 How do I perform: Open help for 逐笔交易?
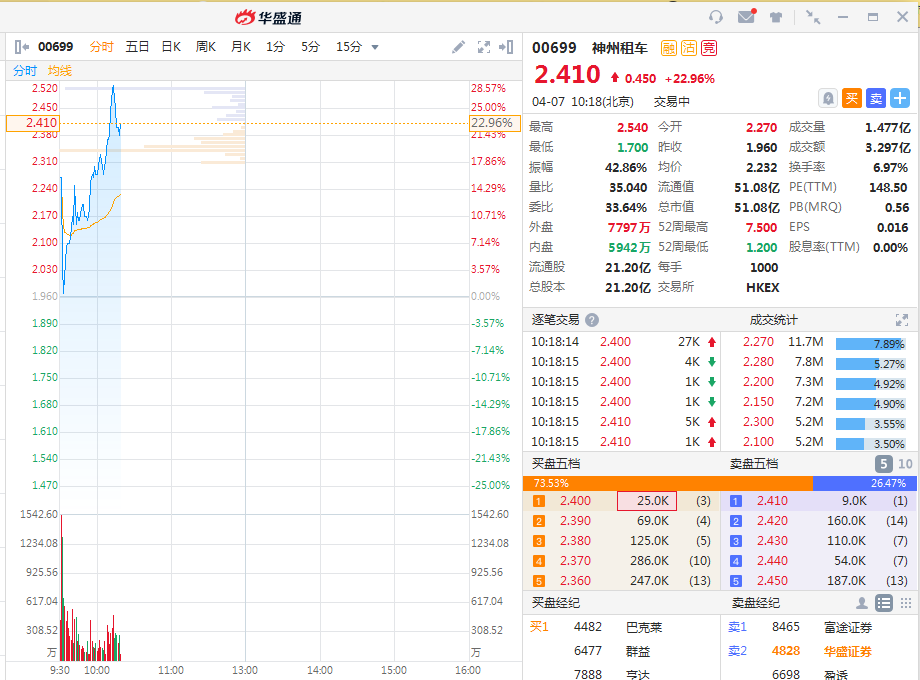pos(592,320)
